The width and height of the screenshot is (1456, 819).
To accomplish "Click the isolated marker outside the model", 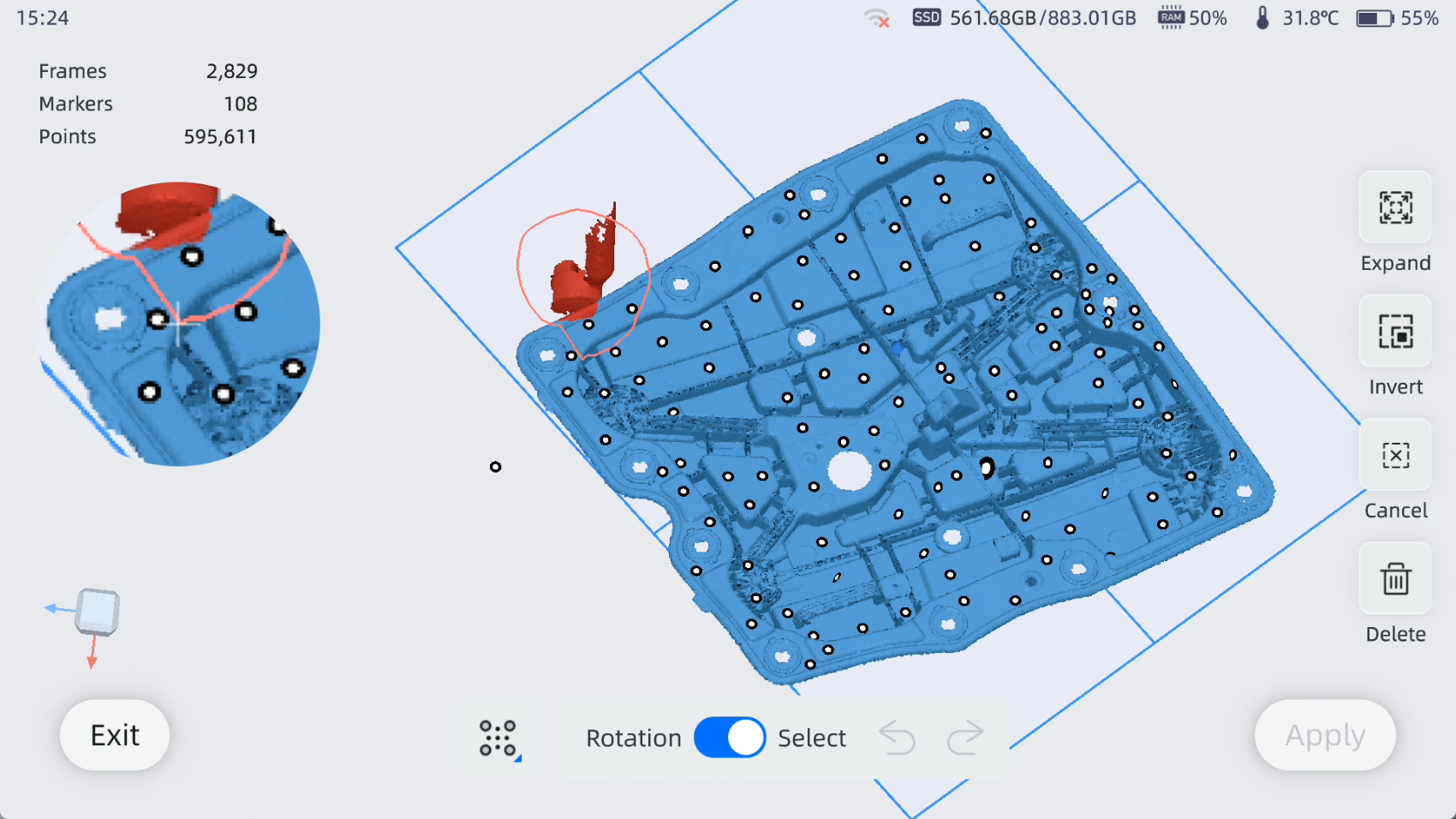I will pos(495,467).
